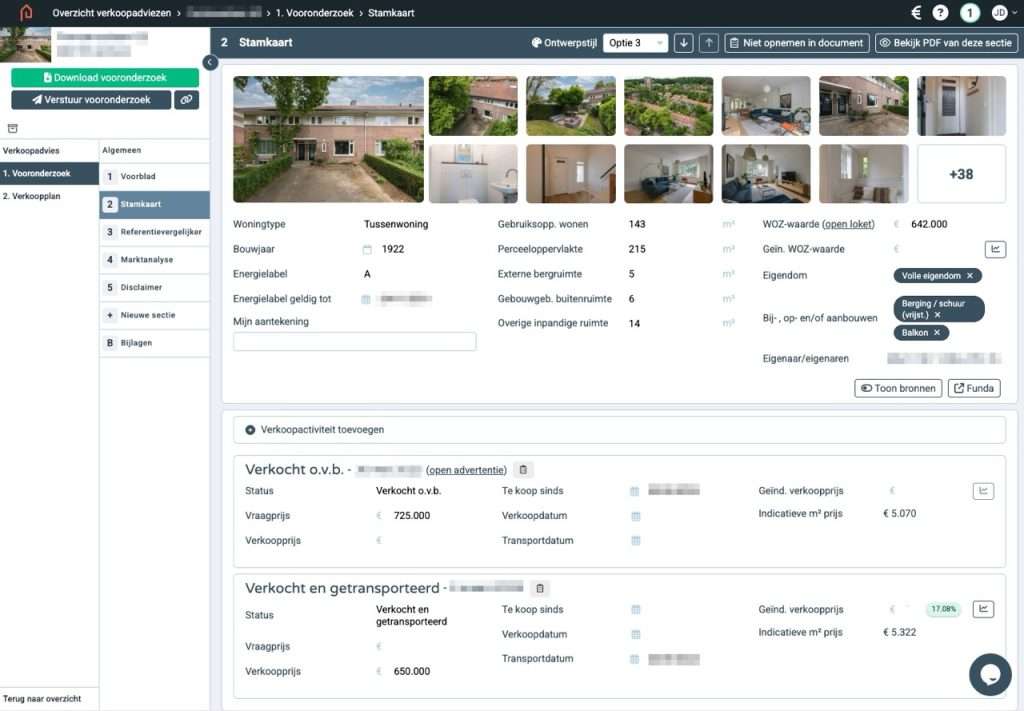Screen dimensions: 1024x711
Task: Open Verkoopdatum calendar in Verkocht en getransporteerd
Action: (x=635, y=635)
